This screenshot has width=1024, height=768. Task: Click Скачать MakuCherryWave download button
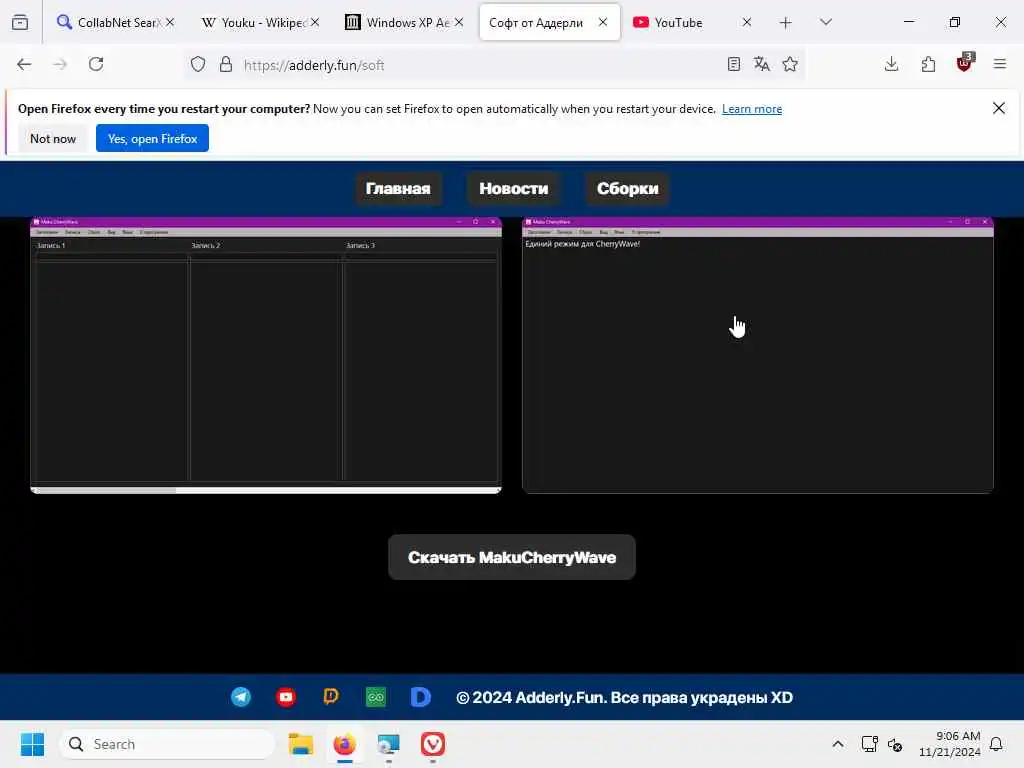(x=512, y=557)
